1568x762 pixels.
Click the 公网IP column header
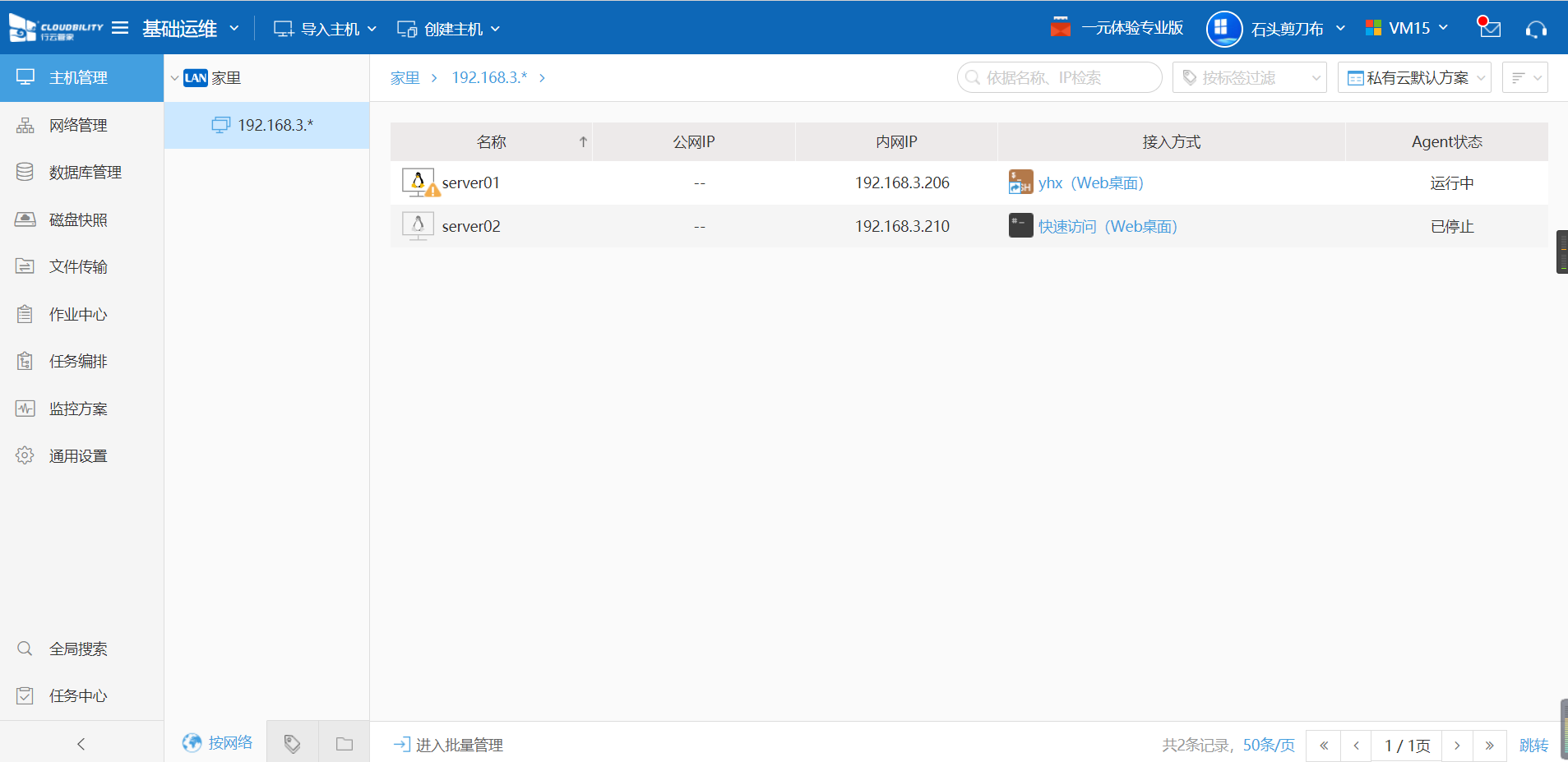tap(694, 141)
